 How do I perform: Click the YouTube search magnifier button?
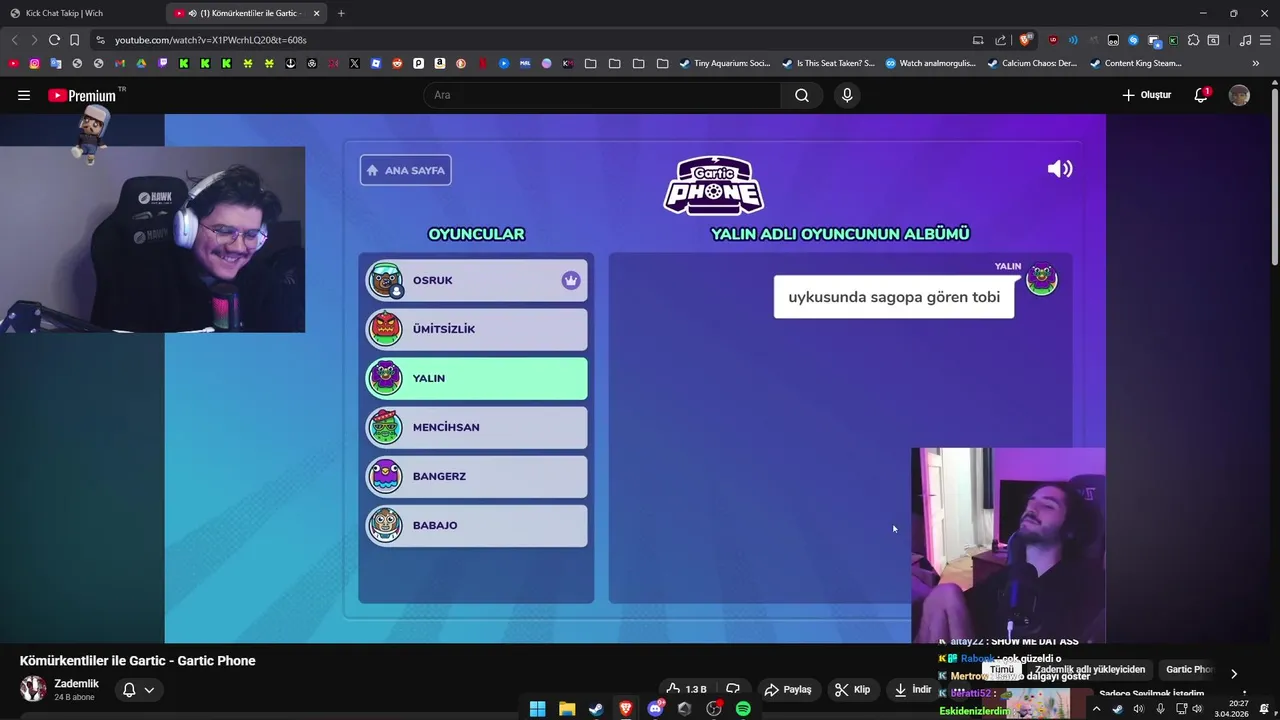click(x=802, y=95)
